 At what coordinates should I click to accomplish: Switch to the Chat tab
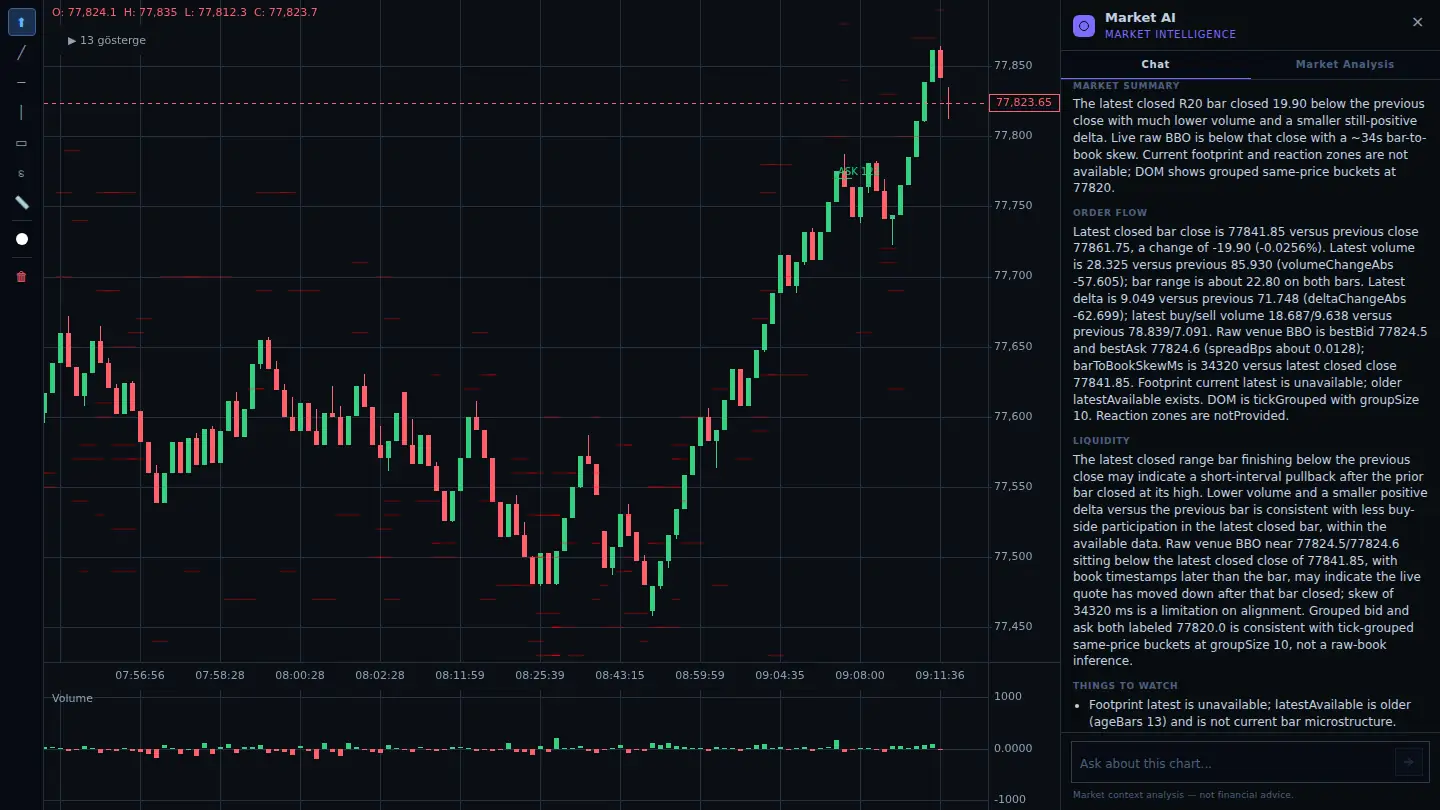point(1155,64)
